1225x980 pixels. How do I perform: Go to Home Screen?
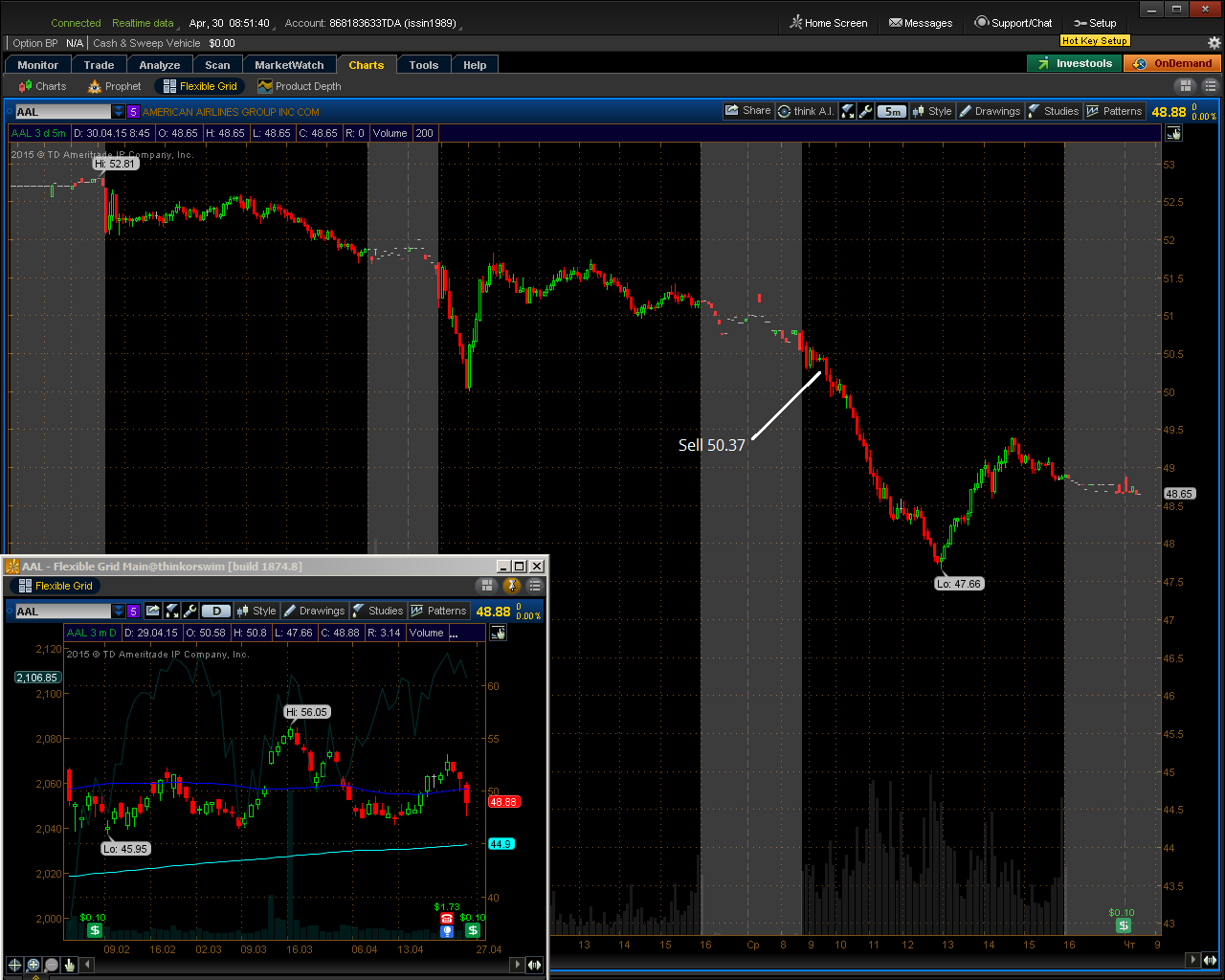click(x=829, y=23)
